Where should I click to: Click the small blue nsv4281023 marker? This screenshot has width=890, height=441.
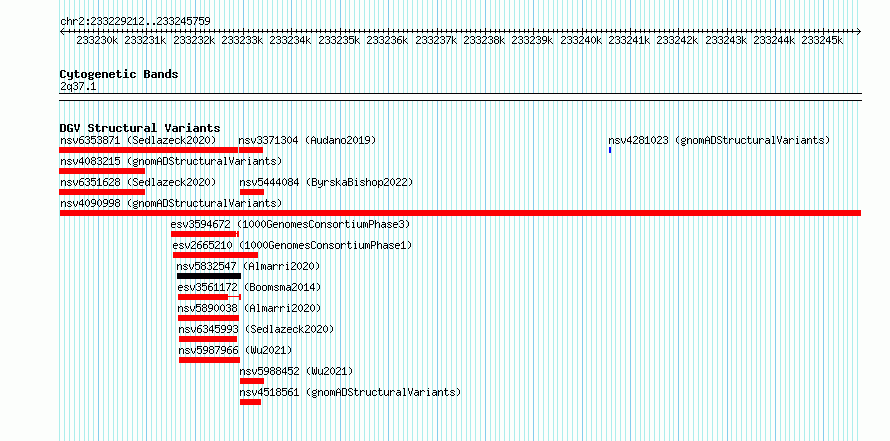pyautogui.click(x=610, y=150)
